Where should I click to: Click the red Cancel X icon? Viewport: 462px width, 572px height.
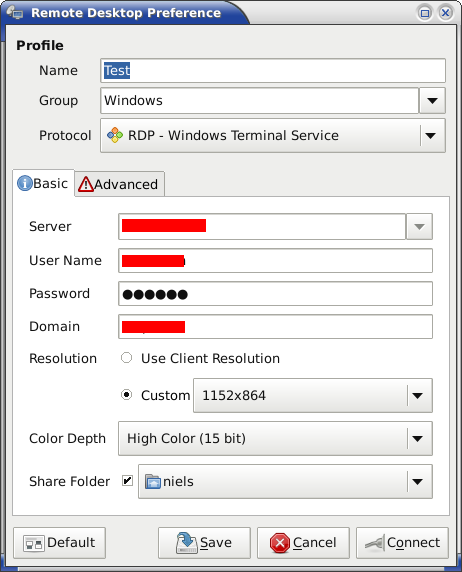point(280,543)
